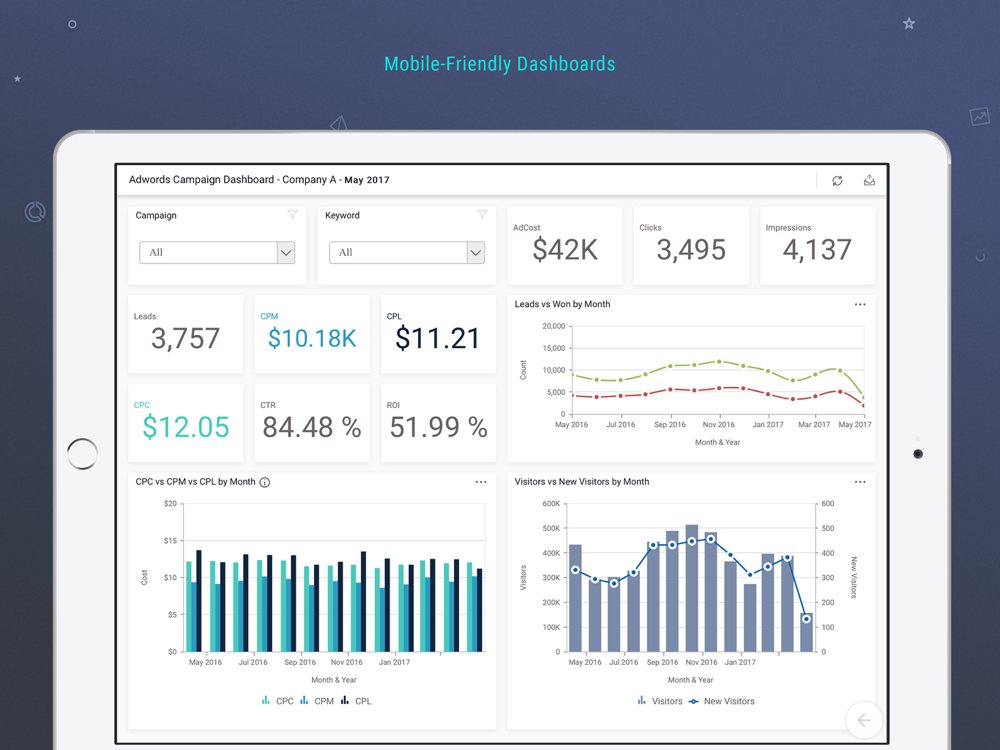The image size is (1000, 750).
Task: Click the tallest Visitors bar for Nov 2016
Action: pyautogui.click(x=692, y=588)
